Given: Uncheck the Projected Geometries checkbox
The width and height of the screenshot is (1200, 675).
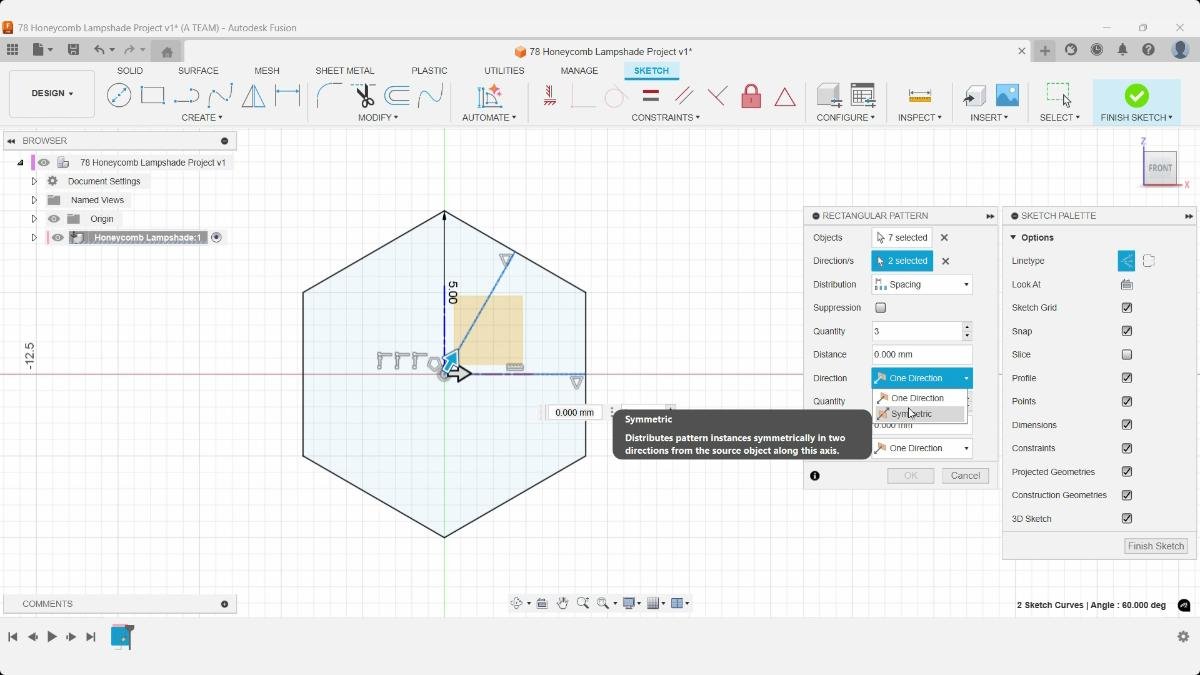Looking at the screenshot, I should (1127, 472).
